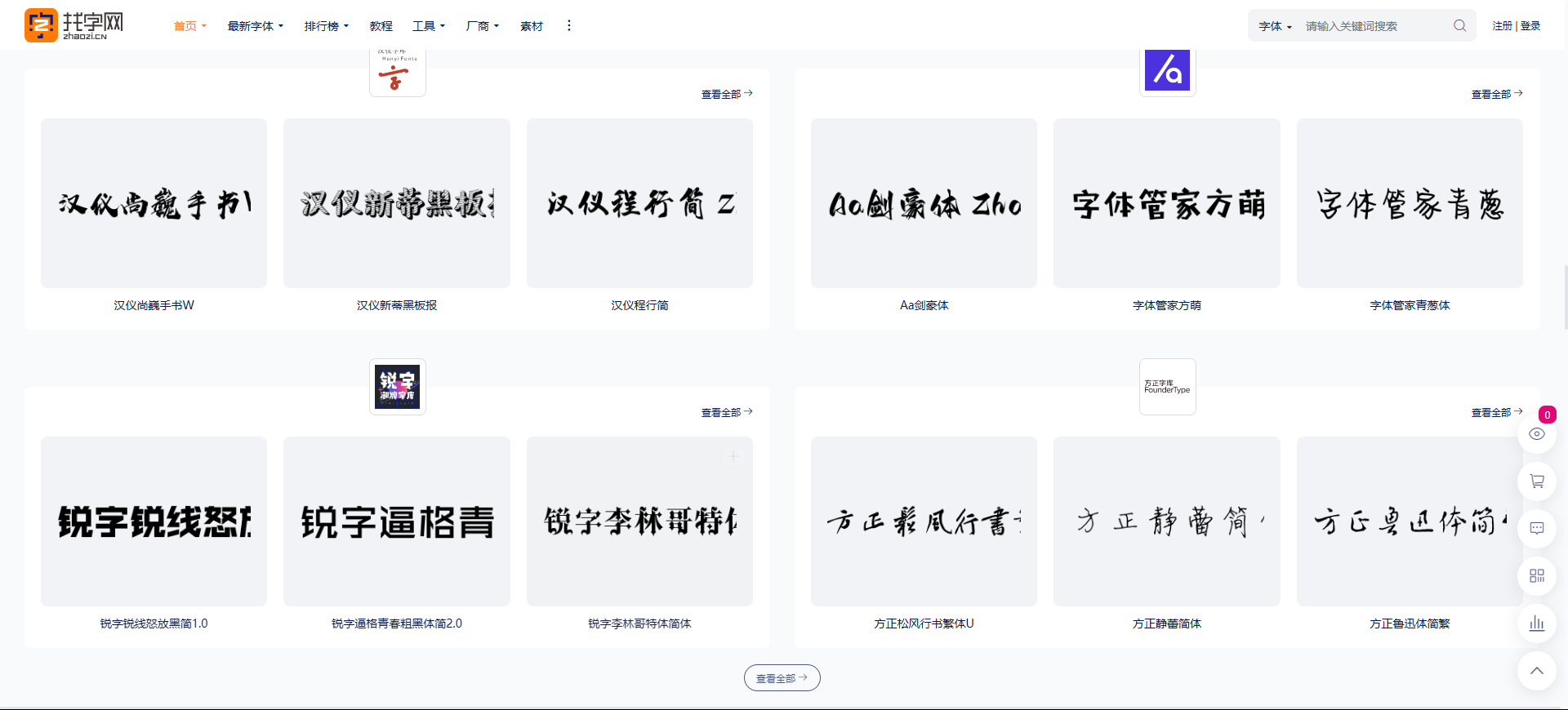Image resolution: width=1568 pixels, height=710 pixels.
Task: Click 查看全部 in the Hanyi section
Action: click(x=727, y=94)
